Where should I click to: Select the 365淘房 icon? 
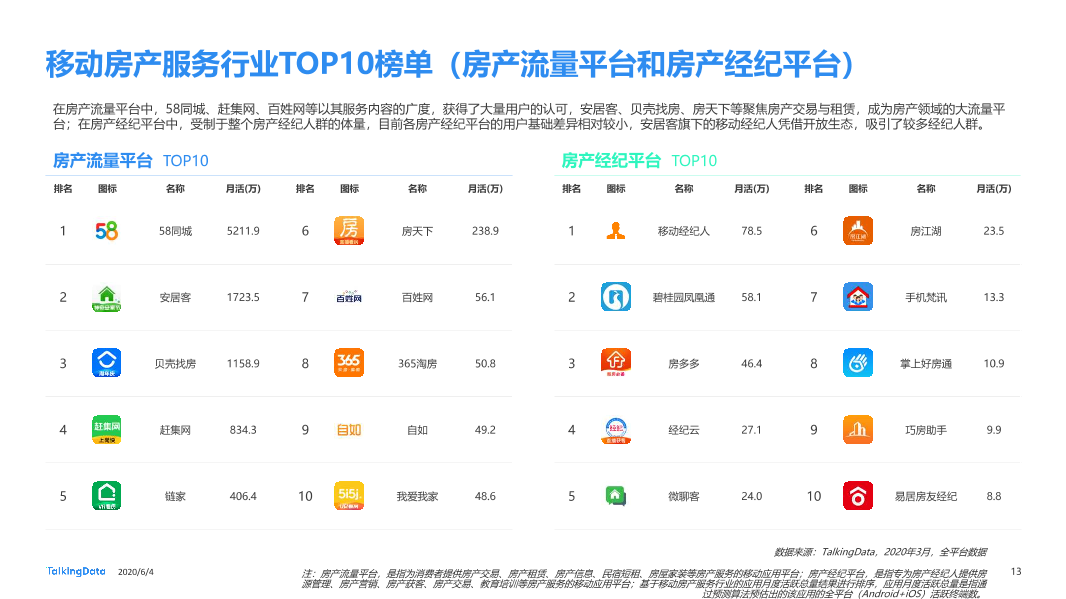348,363
